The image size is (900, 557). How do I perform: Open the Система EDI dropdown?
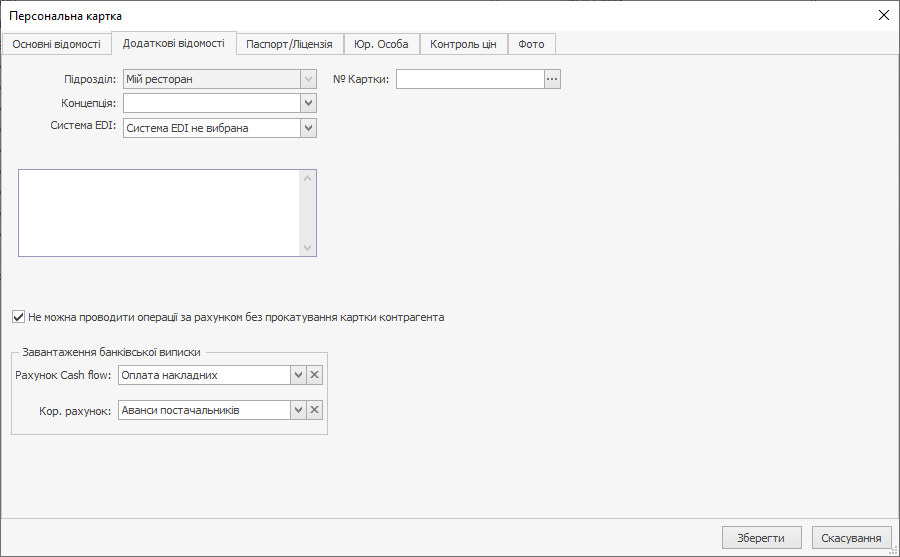pyautogui.click(x=308, y=128)
